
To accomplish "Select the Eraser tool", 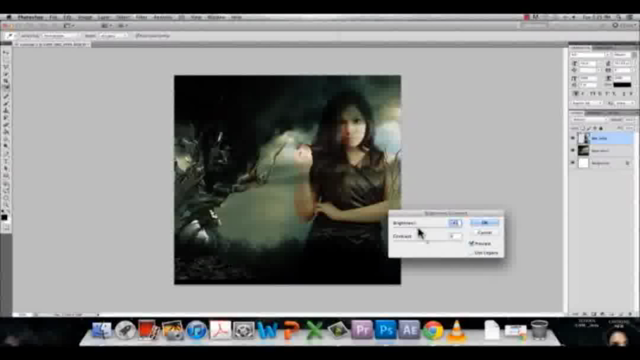I will pos(6,125).
